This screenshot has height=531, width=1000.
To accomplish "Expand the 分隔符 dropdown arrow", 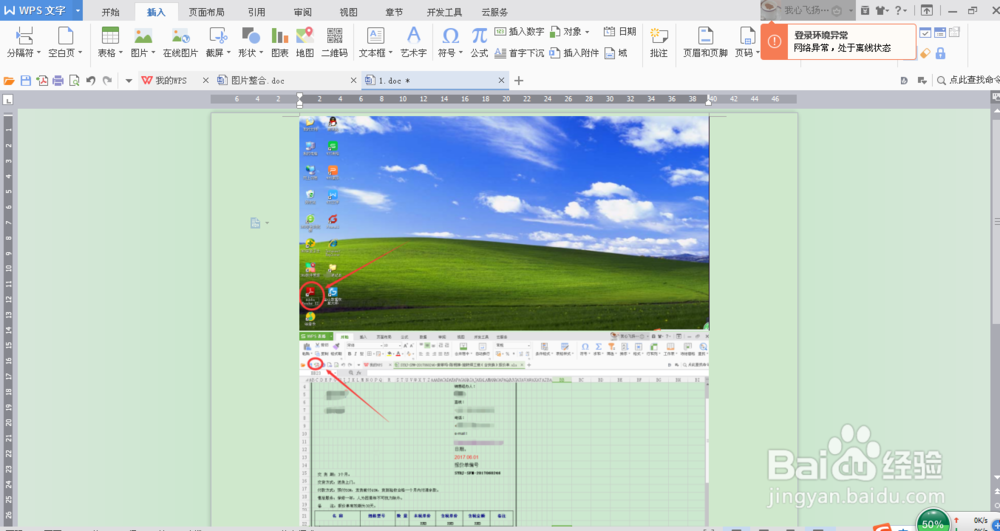I will tap(39, 54).
